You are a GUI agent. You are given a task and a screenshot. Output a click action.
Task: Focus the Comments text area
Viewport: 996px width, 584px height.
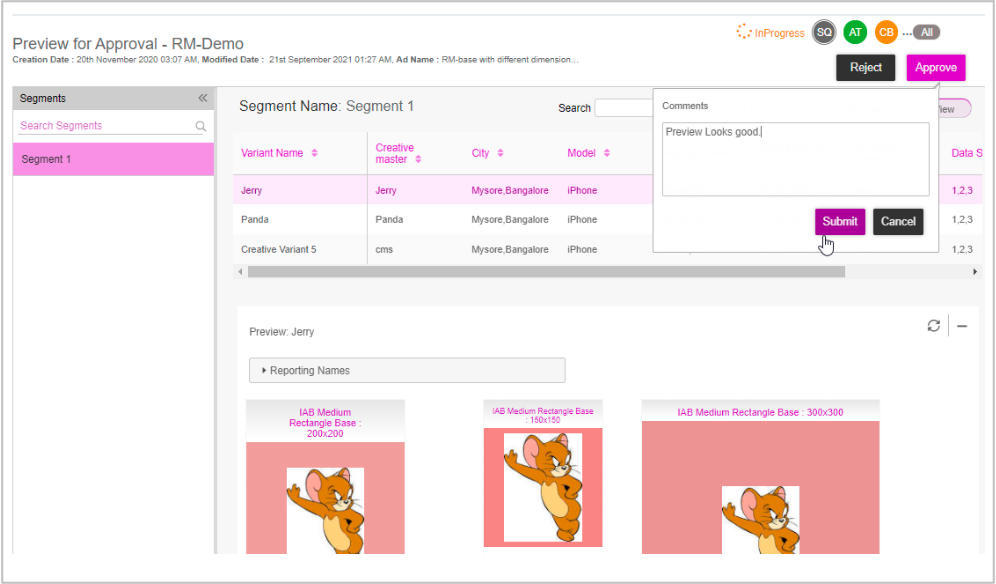[795, 159]
